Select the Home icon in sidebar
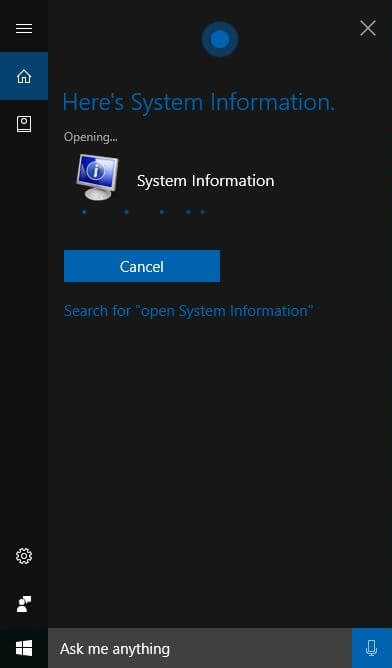 tap(24, 76)
